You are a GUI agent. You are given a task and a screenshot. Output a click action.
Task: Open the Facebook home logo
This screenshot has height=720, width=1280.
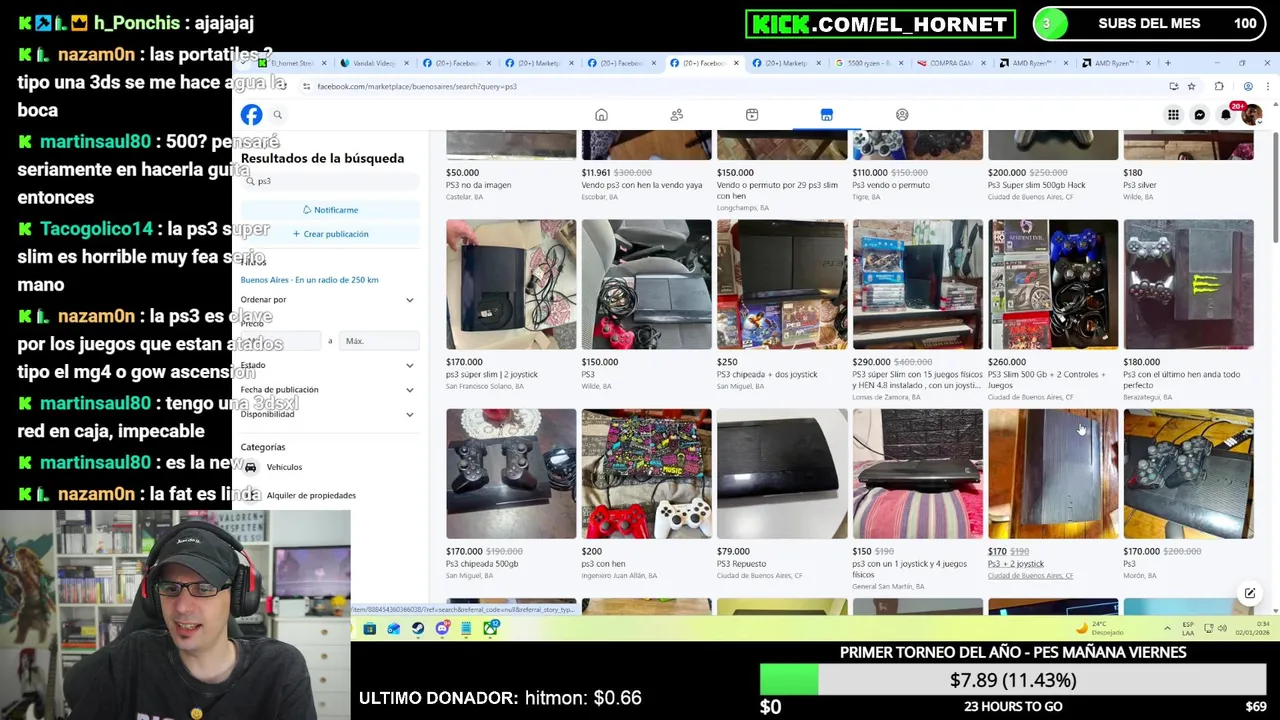click(251, 115)
